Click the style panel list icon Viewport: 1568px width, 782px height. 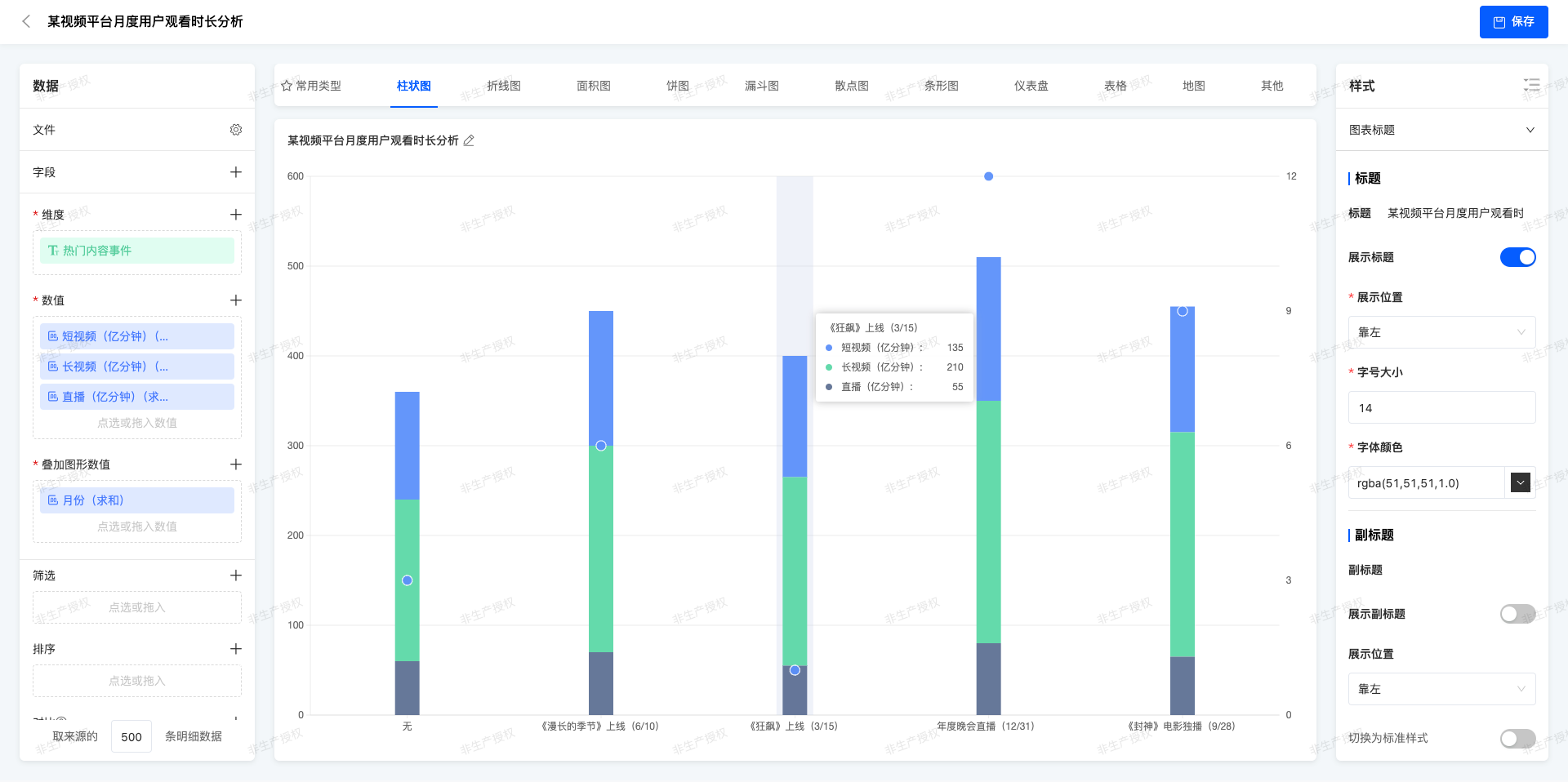point(1531,86)
